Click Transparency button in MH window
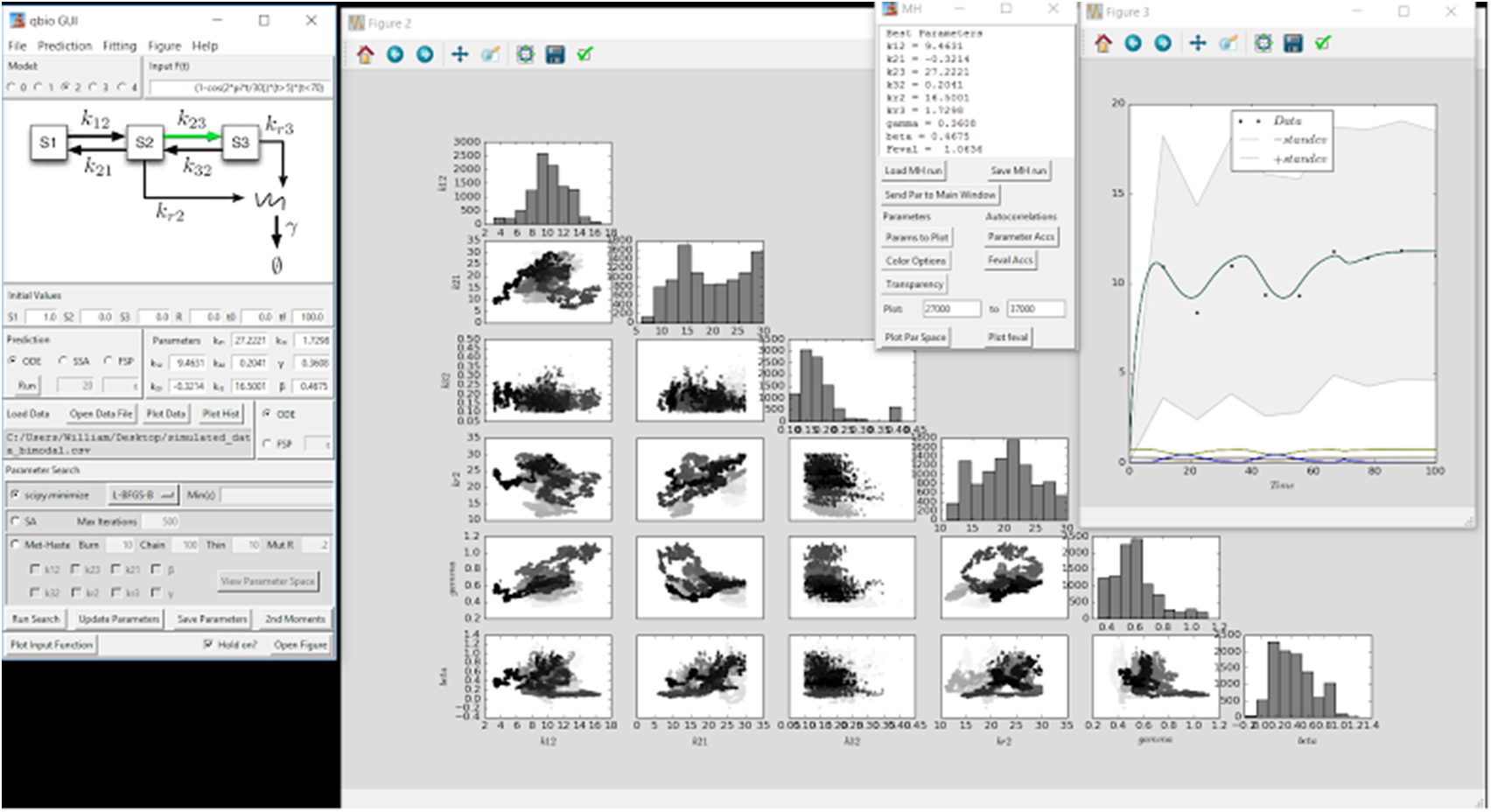This screenshot has width=1491, height=812. coord(913,284)
